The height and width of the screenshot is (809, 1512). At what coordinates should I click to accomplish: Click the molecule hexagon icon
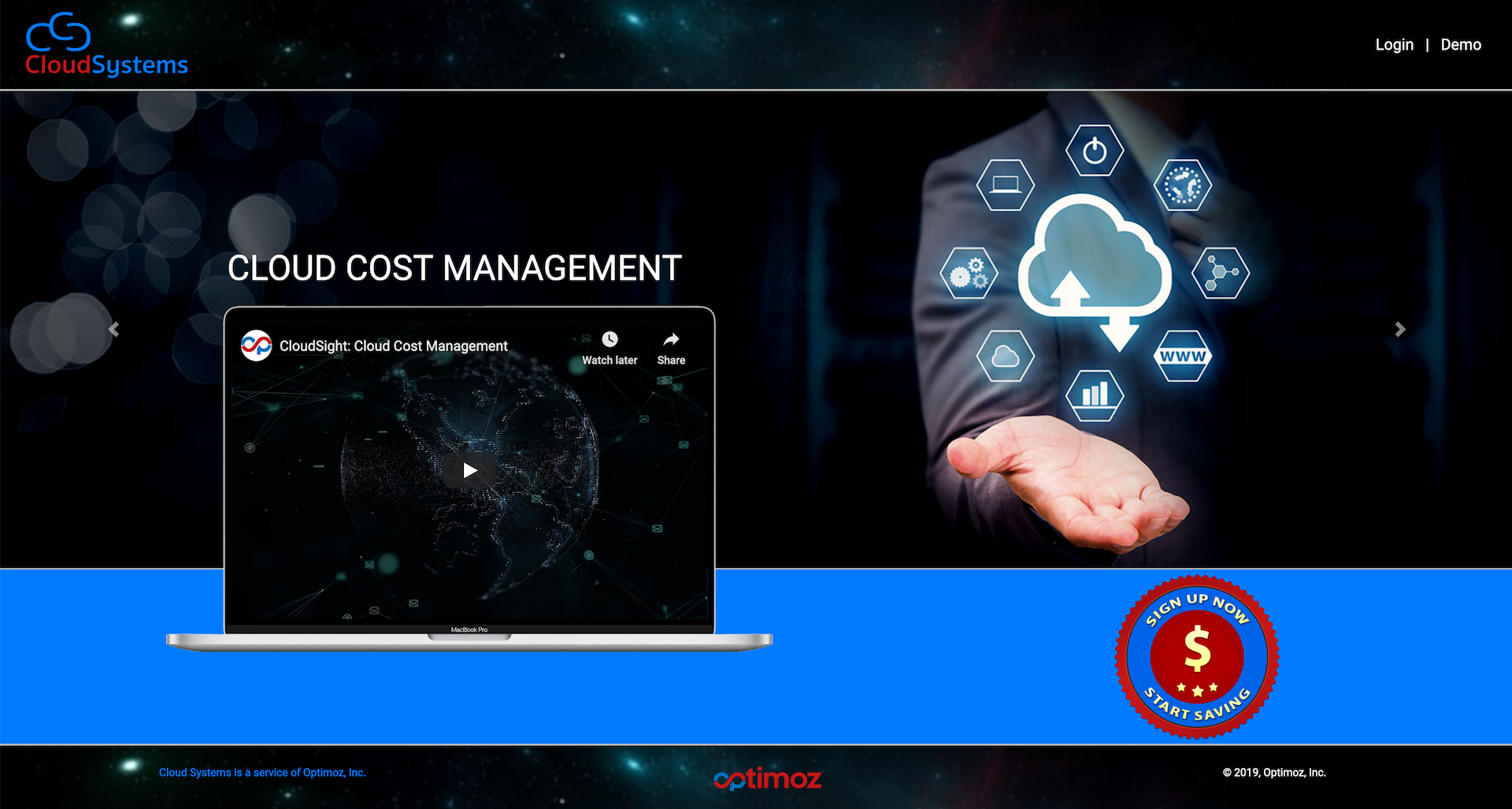pos(1221,273)
